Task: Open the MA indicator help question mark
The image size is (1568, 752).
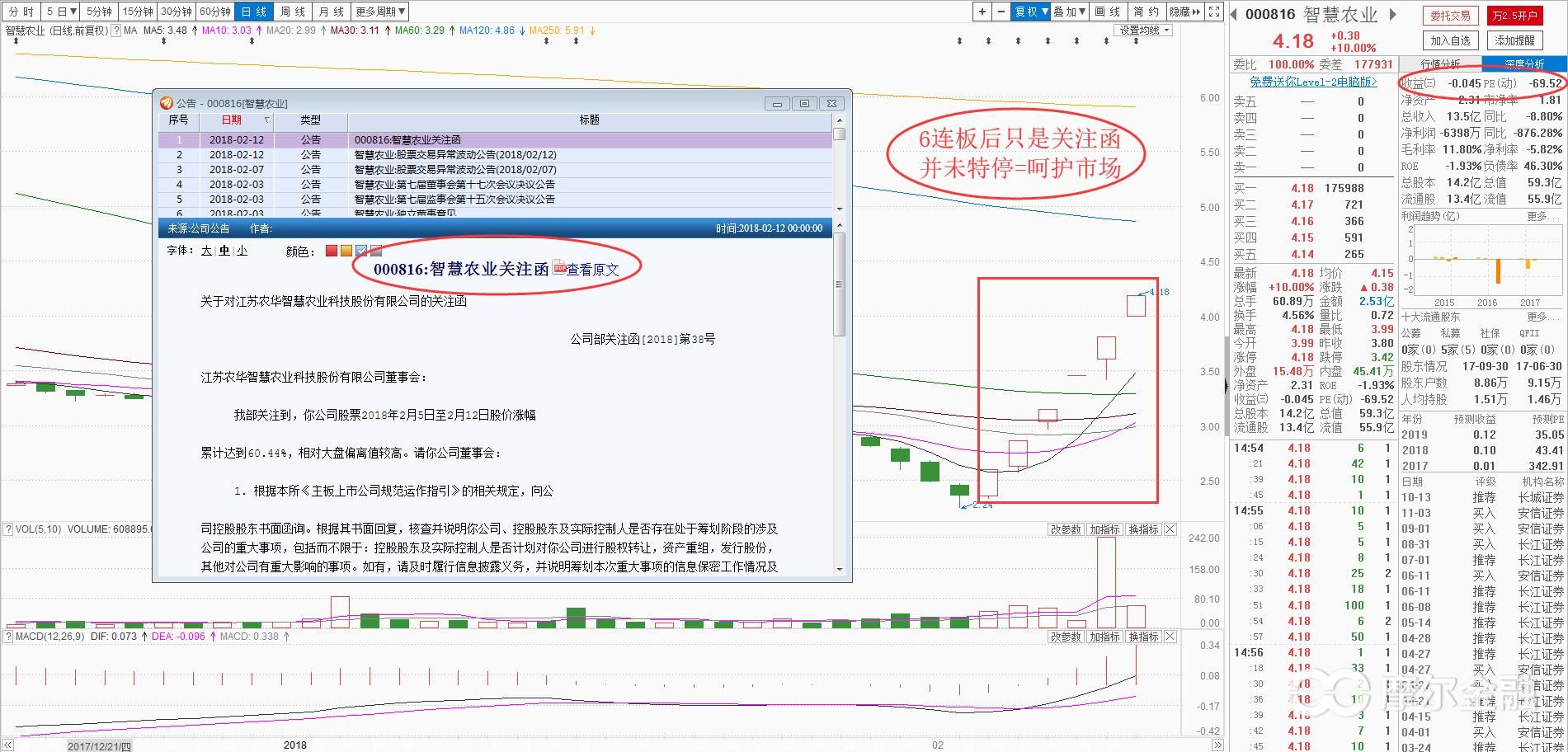Action: (116, 31)
